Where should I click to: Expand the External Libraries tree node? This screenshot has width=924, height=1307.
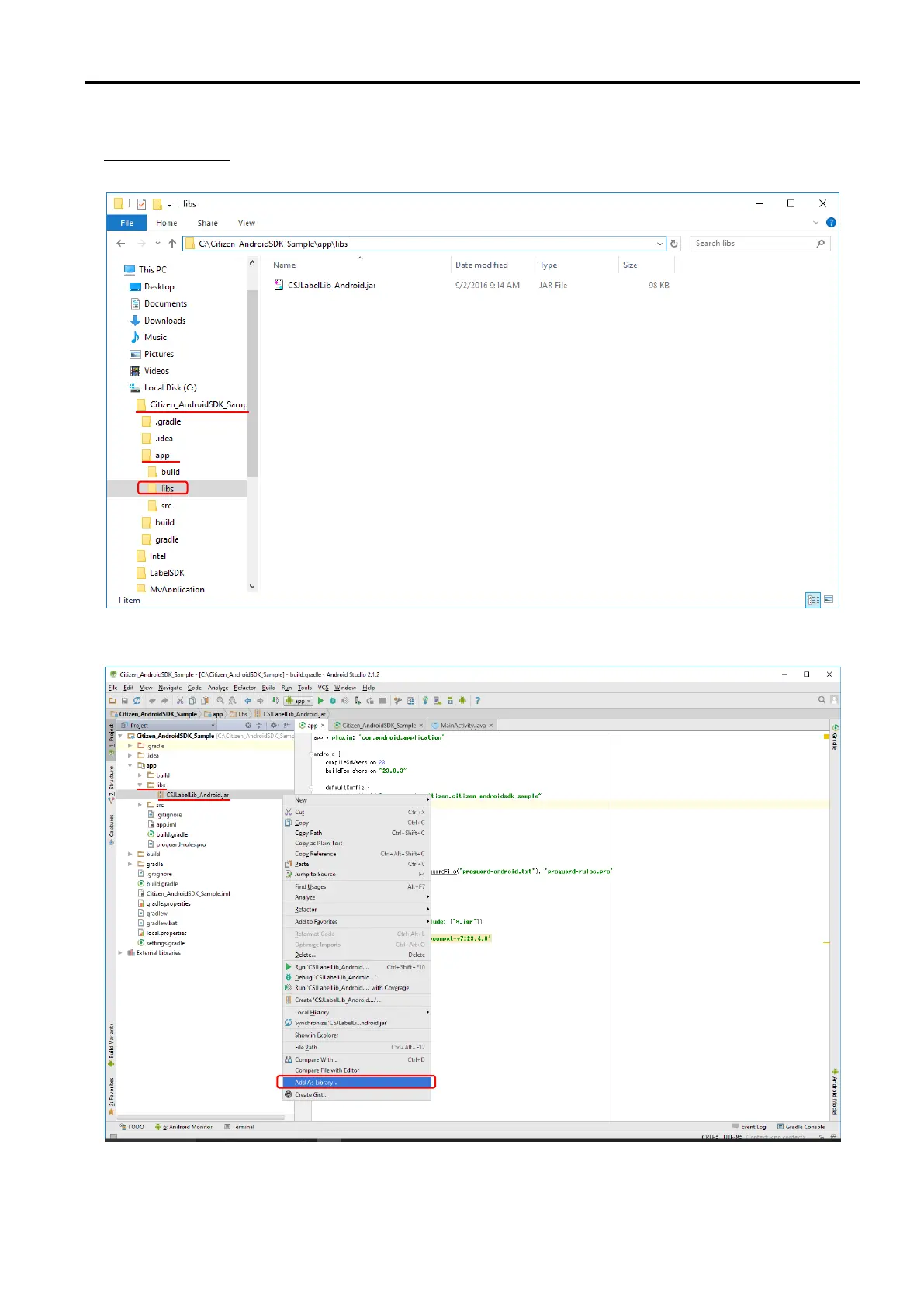click(120, 953)
